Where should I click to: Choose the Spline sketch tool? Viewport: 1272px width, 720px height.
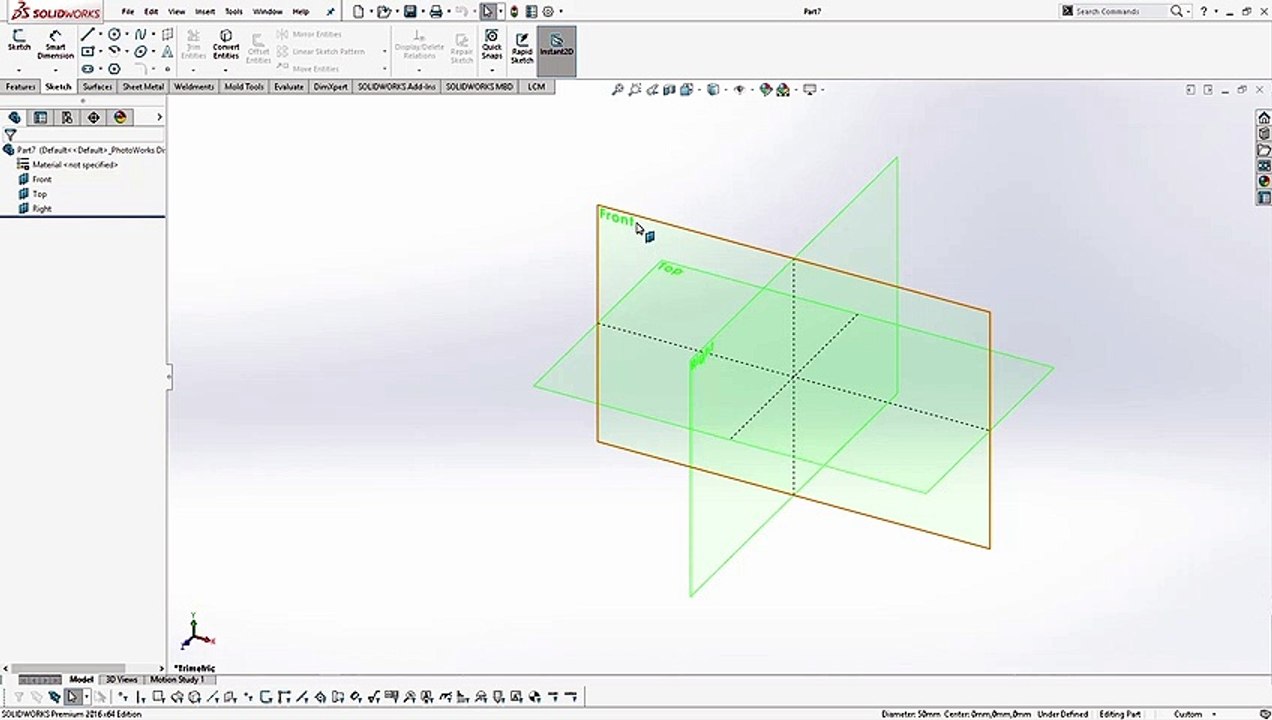140,34
